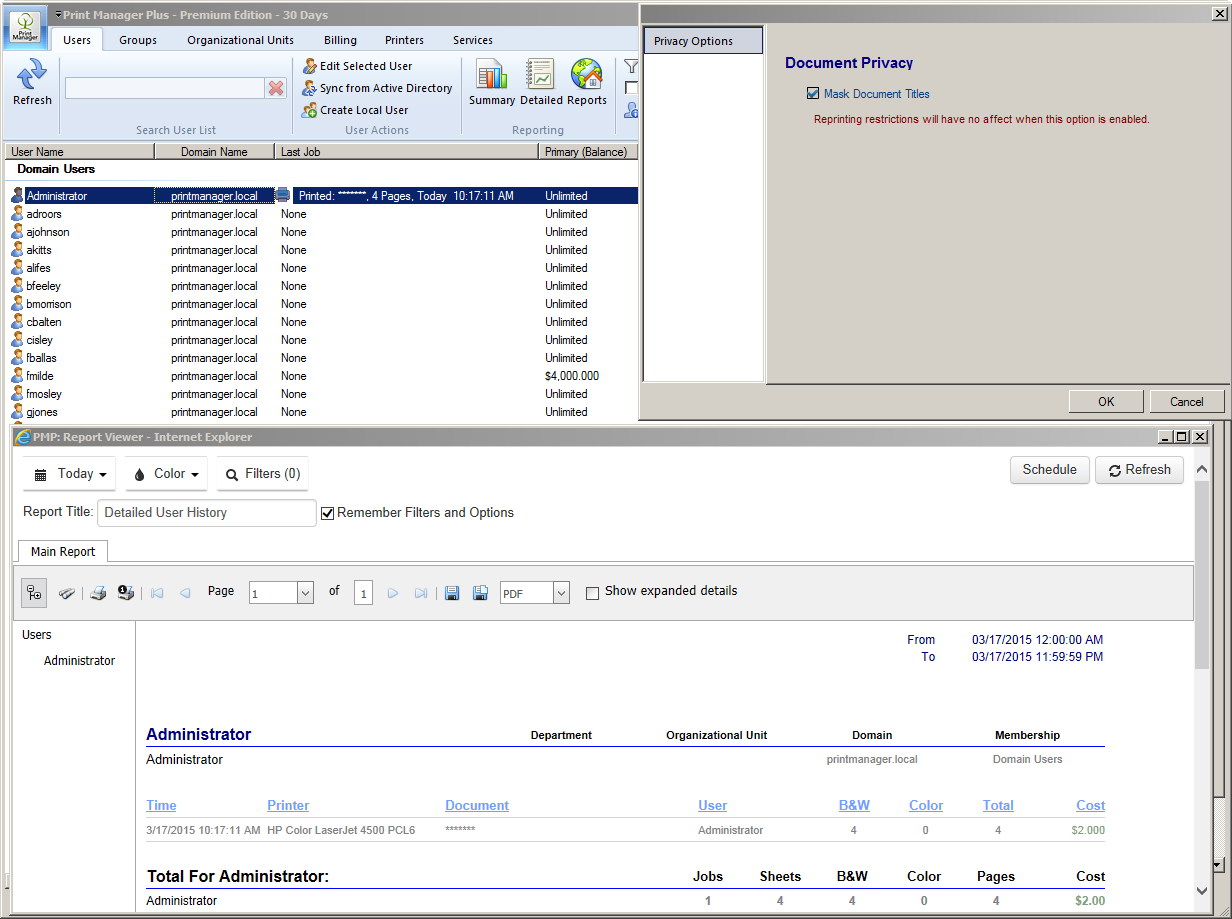Select the Main Report tab
This screenshot has height=919, width=1232.
coord(63,552)
